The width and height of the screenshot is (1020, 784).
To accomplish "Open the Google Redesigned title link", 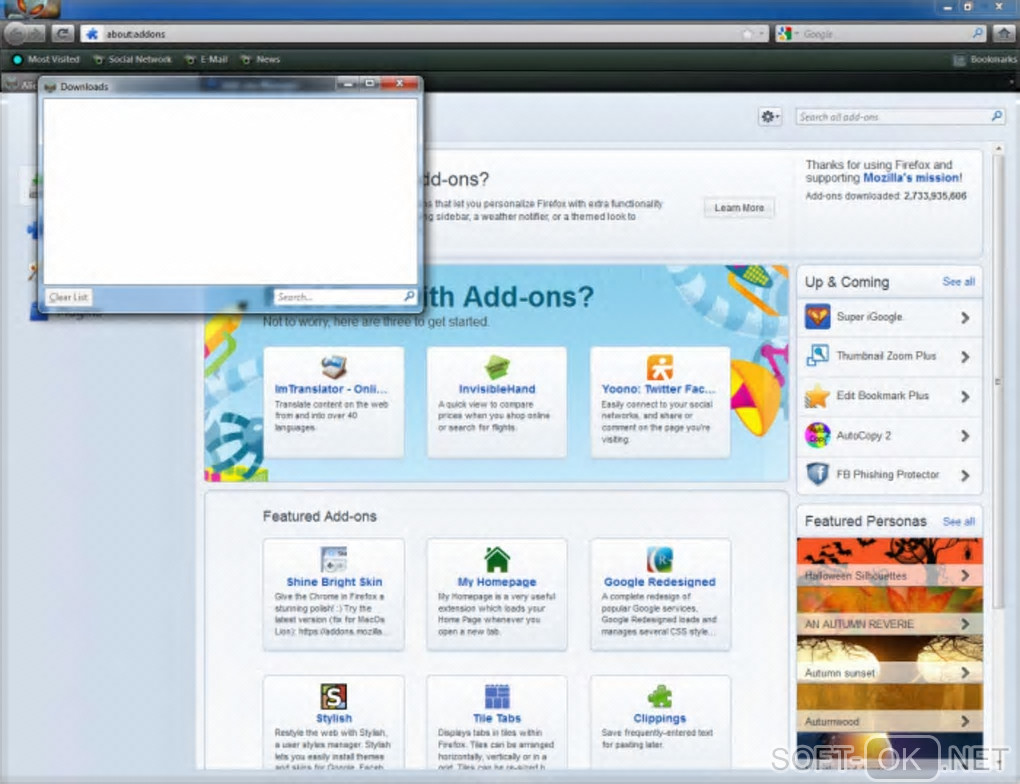I will click(660, 582).
